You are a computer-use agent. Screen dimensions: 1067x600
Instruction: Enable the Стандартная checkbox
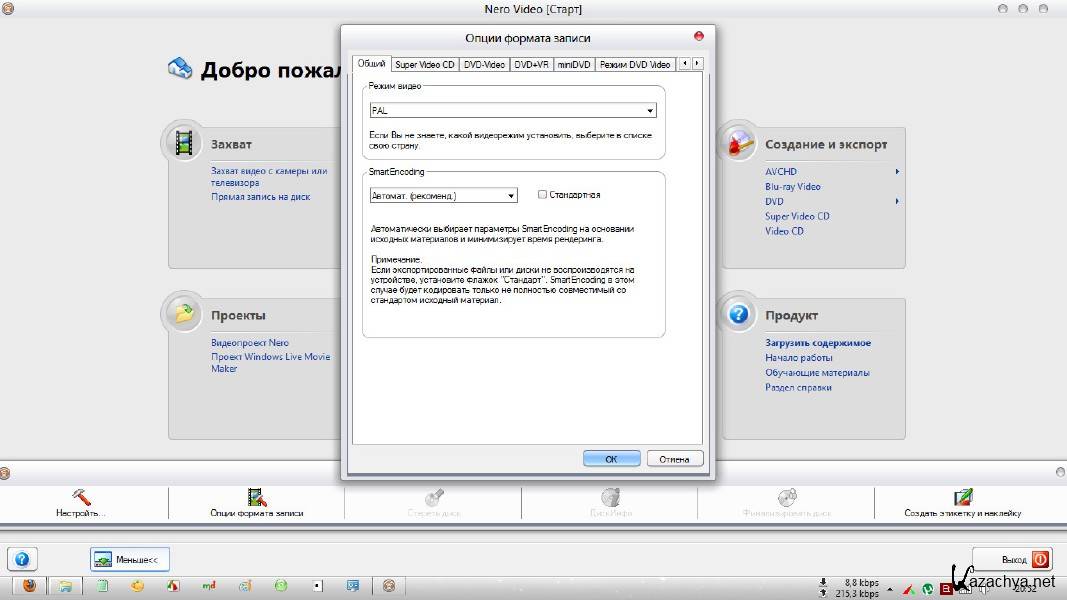coord(543,195)
